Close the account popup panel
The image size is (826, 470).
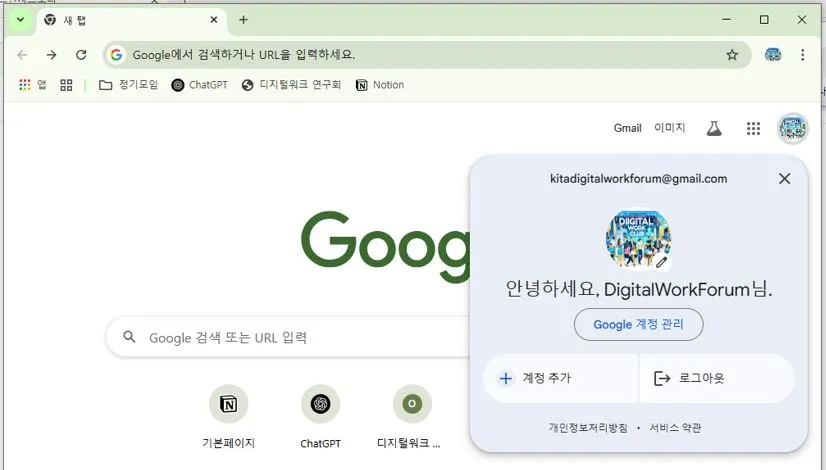784,179
